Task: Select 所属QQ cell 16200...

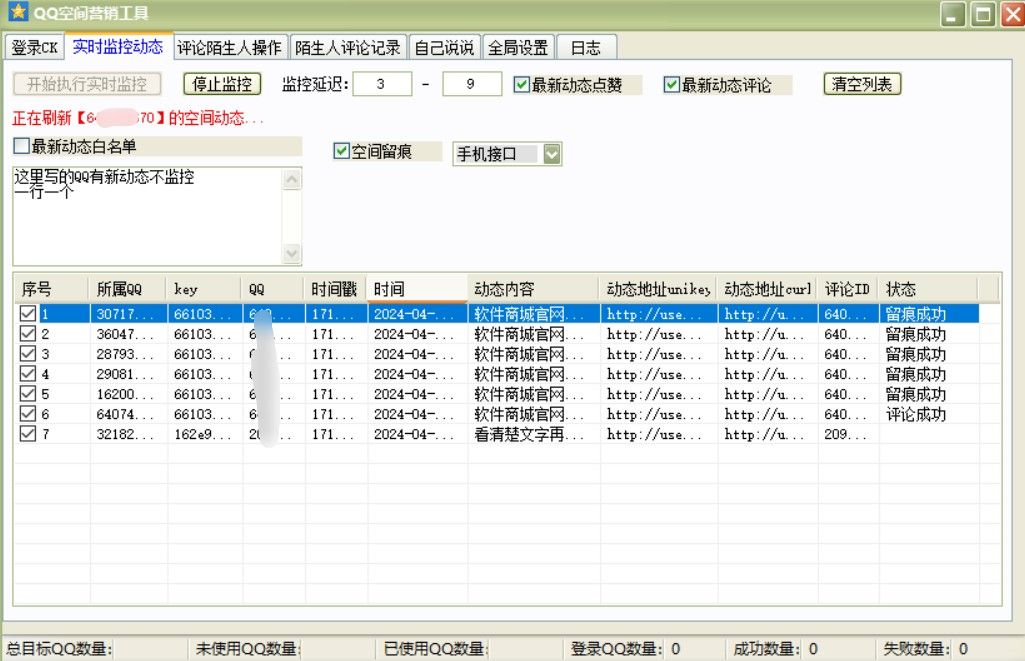Action: (x=128, y=394)
